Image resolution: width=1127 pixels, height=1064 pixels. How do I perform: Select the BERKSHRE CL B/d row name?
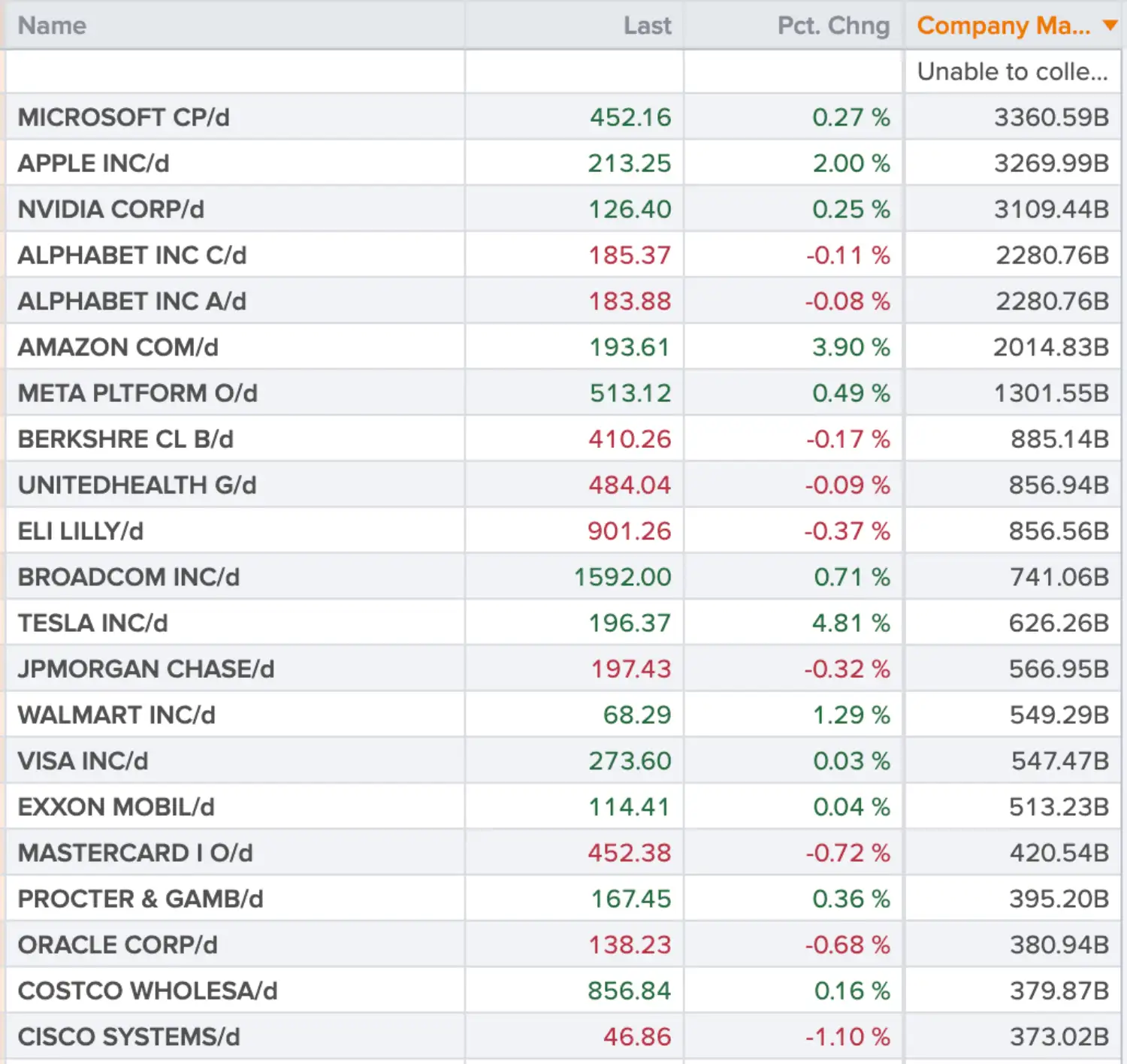125,439
